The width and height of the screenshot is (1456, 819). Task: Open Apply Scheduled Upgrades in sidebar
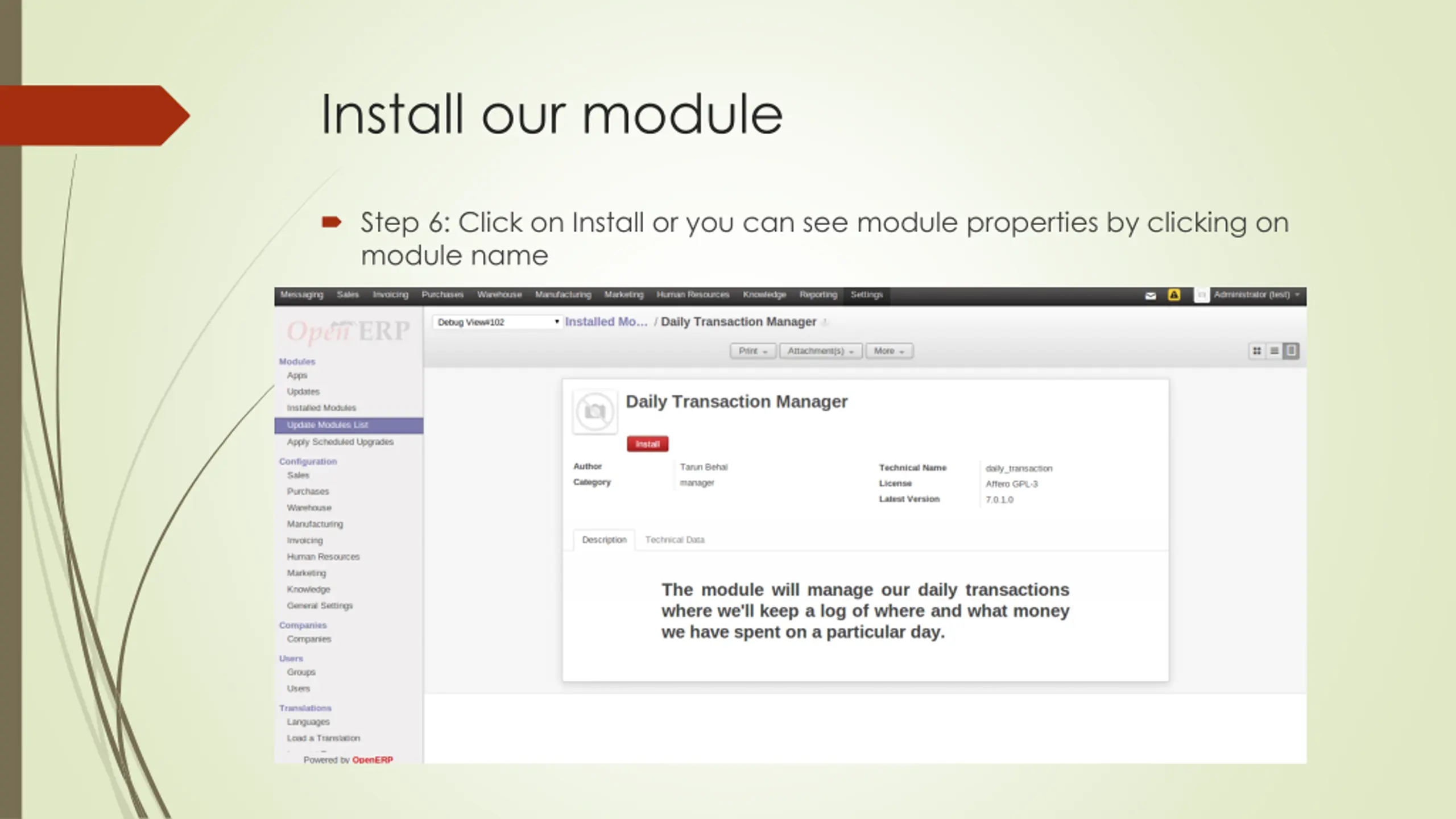click(340, 442)
